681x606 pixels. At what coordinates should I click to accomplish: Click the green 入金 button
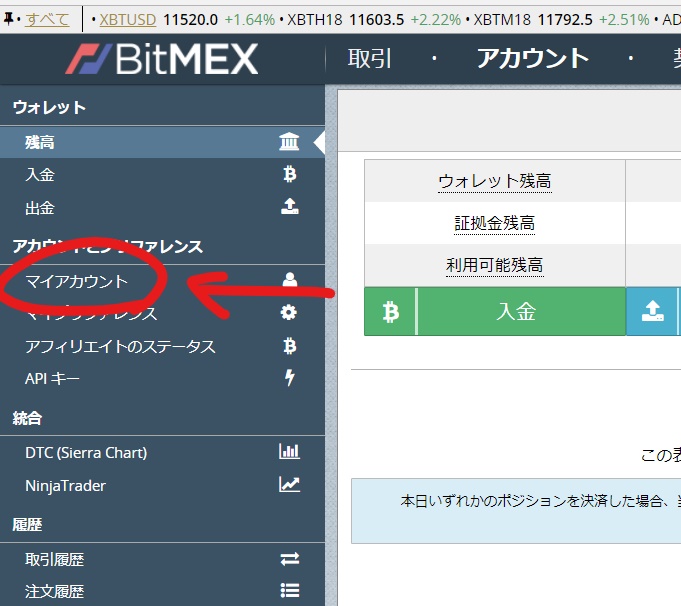pyautogui.click(x=495, y=311)
